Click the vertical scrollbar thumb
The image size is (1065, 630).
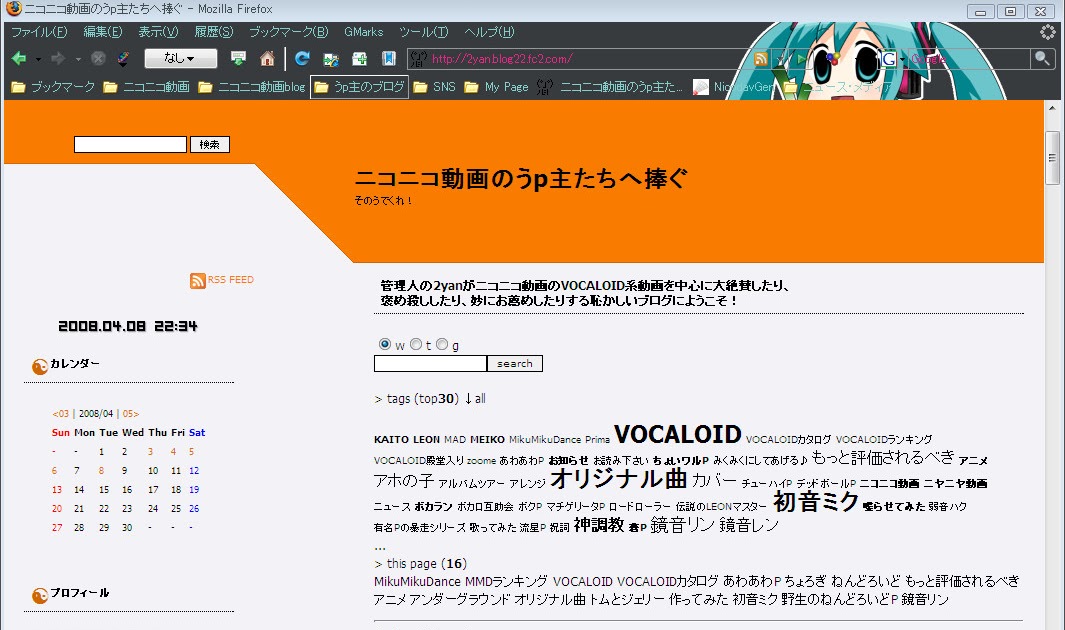pyautogui.click(x=1053, y=158)
